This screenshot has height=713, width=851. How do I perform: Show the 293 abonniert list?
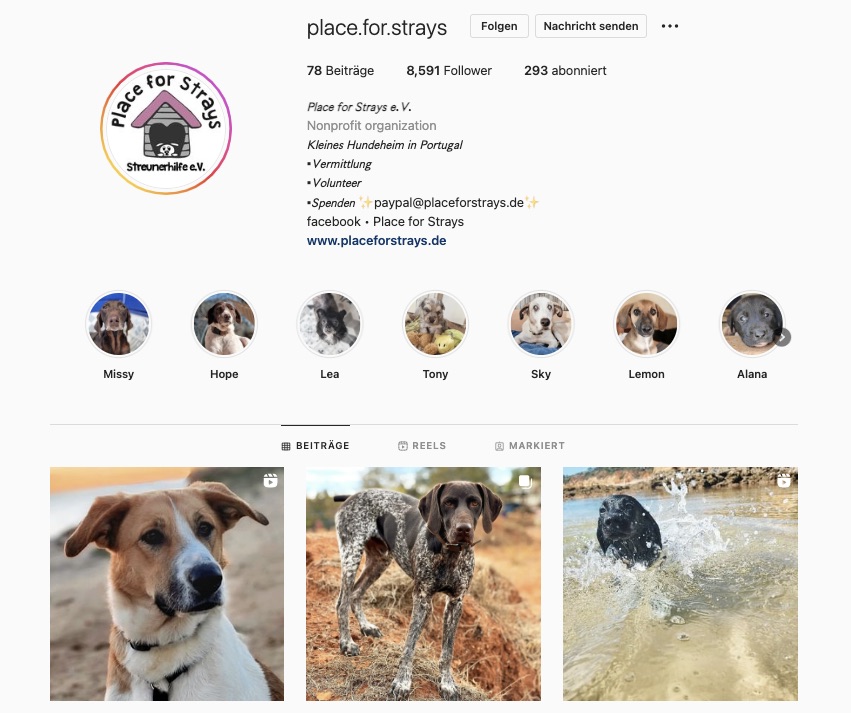click(565, 71)
